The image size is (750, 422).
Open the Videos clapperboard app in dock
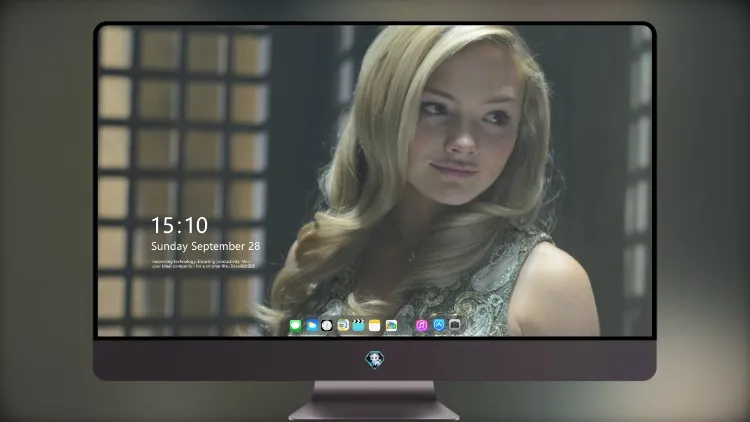coord(358,325)
